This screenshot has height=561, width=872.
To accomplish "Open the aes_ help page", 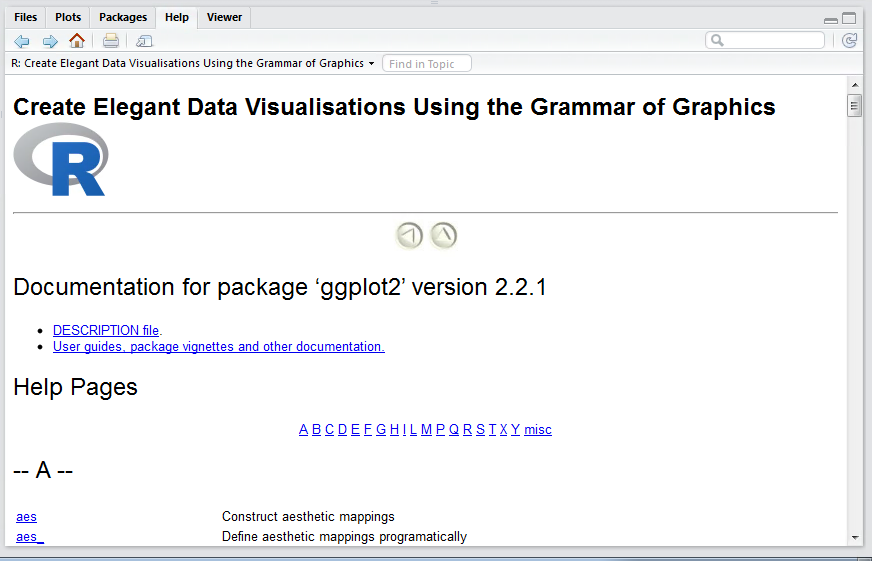I will pos(30,537).
